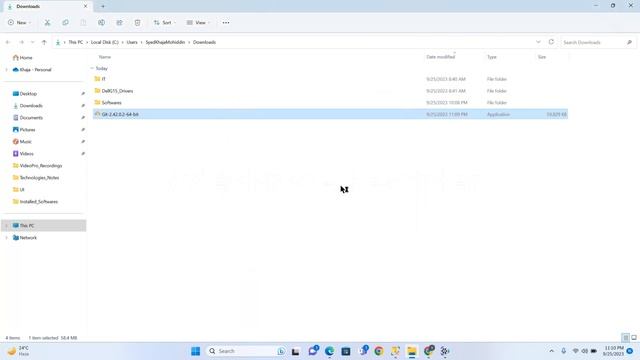Image resolution: width=640 pixels, height=360 pixels.
Task: Click the Delete trash icon in the toolbar
Action: [x=137, y=23]
